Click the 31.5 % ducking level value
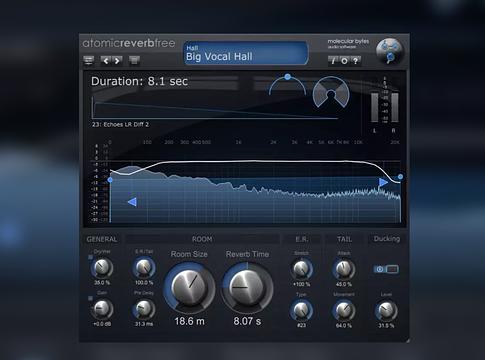485x360 pixels. [386, 326]
